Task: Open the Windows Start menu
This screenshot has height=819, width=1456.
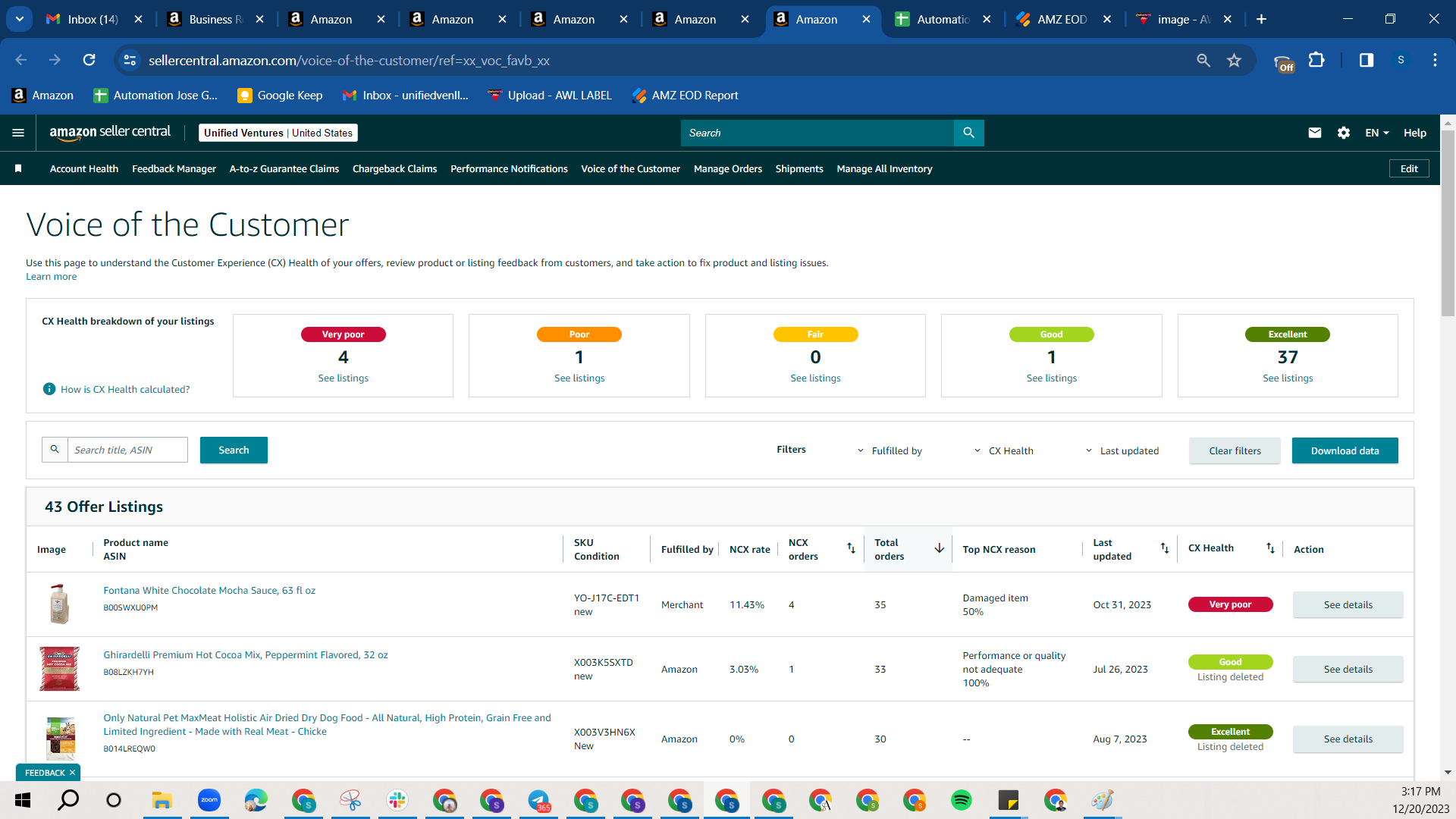Action: 23,800
